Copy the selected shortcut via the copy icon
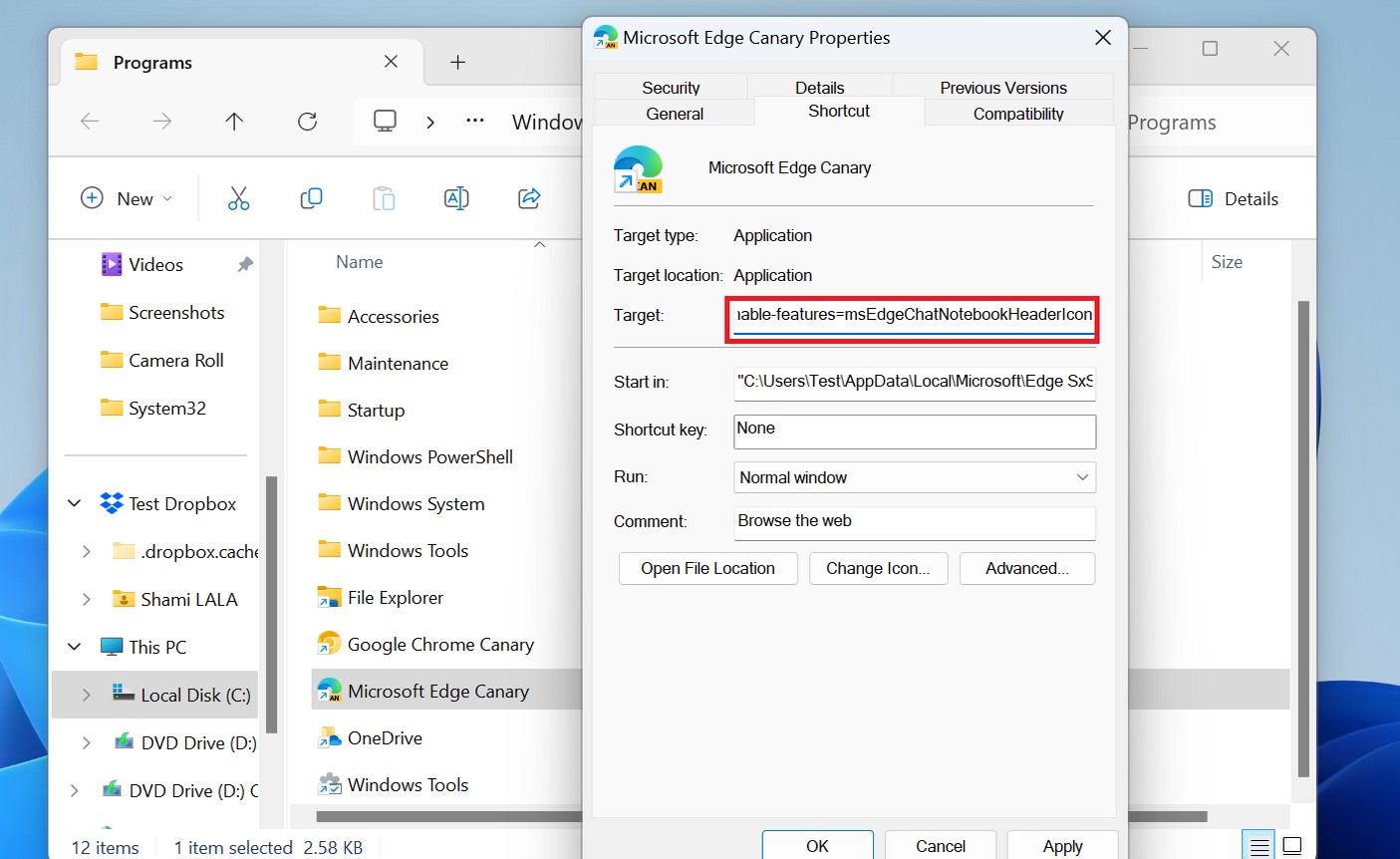The height and width of the screenshot is (859, 1400). pyautogui.click(x=311, y=198)
